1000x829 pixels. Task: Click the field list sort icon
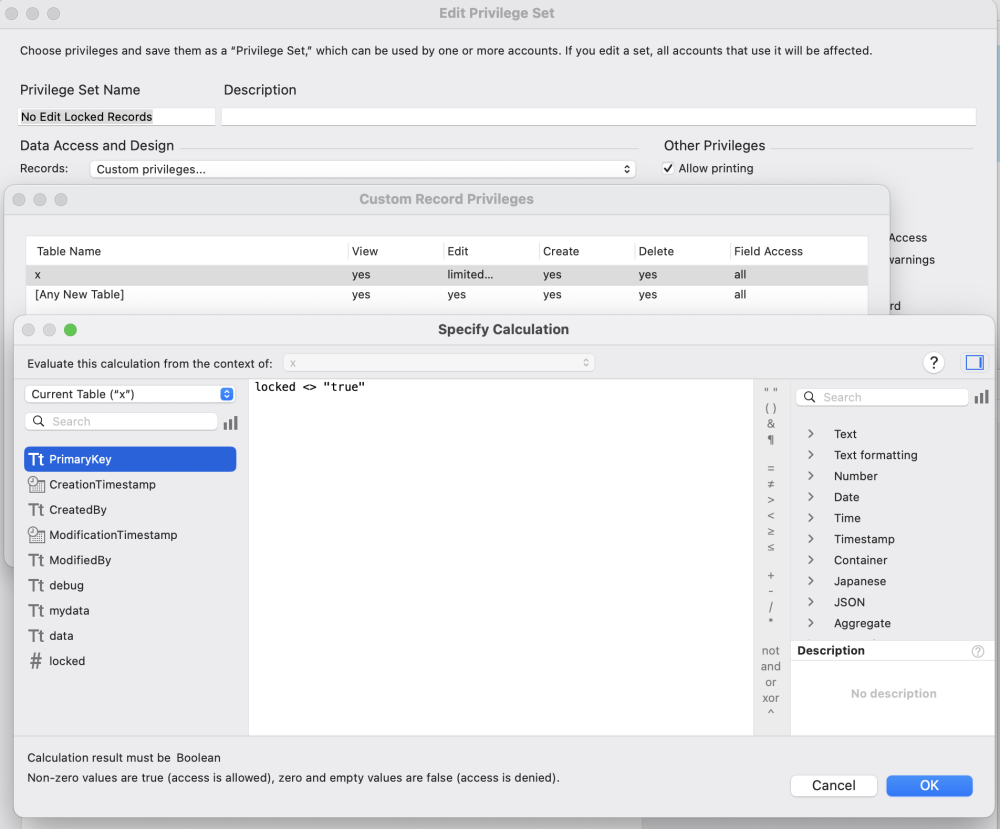231,423
